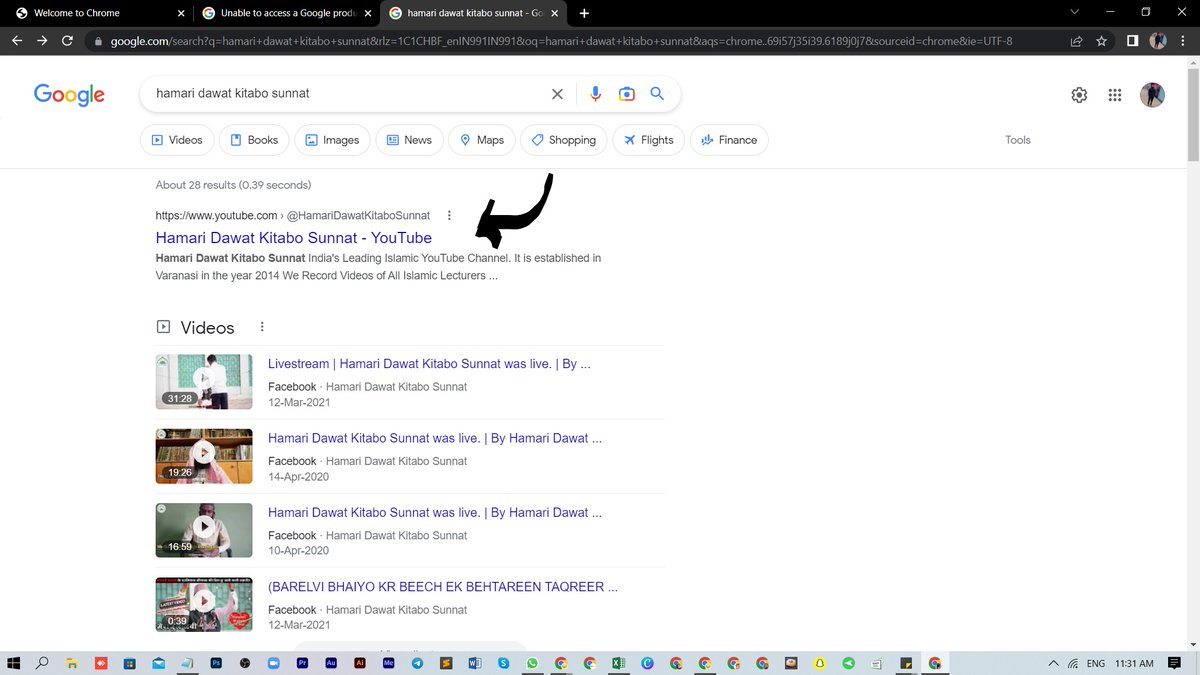This screenshot has height=675, width=1200.
Task: Open video link dated 10-Apr-2020
Action: pyautogui.click(x=435, y=512)
